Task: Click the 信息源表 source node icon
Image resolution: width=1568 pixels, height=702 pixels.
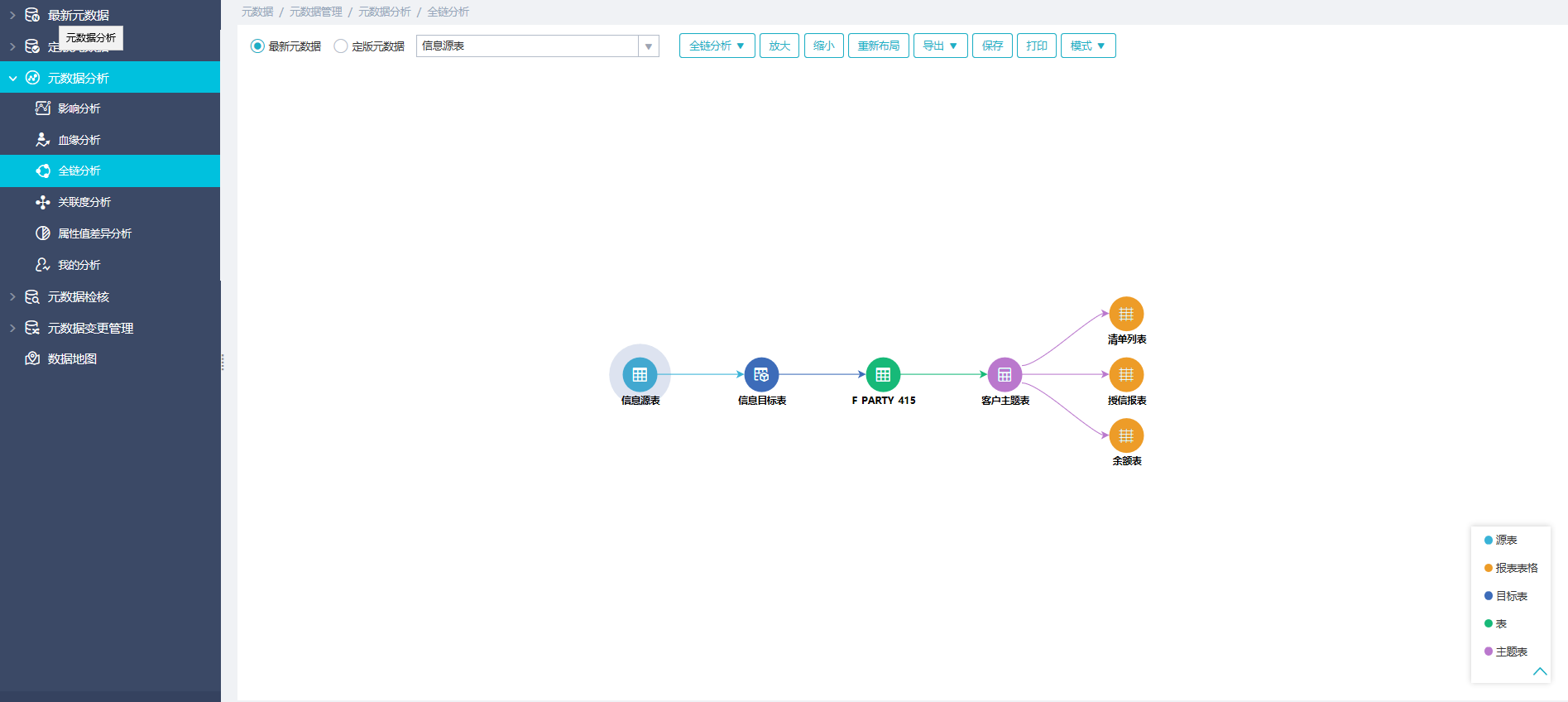Action: tap(640, 375)
